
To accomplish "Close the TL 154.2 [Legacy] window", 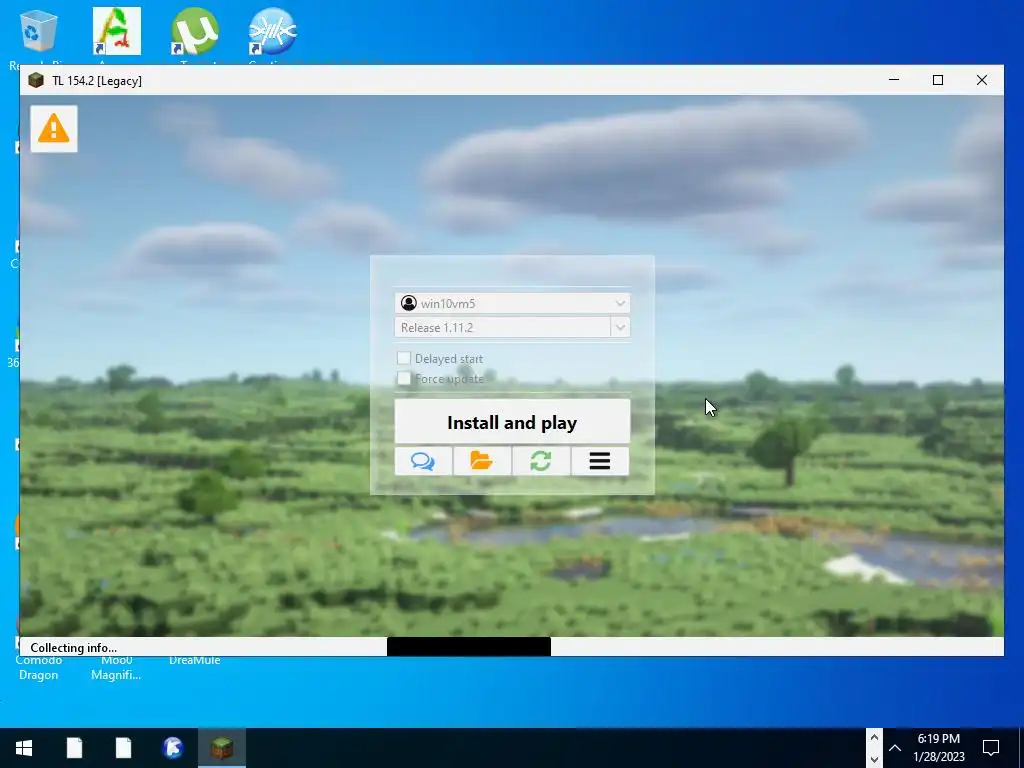I will tap(982, 80).
